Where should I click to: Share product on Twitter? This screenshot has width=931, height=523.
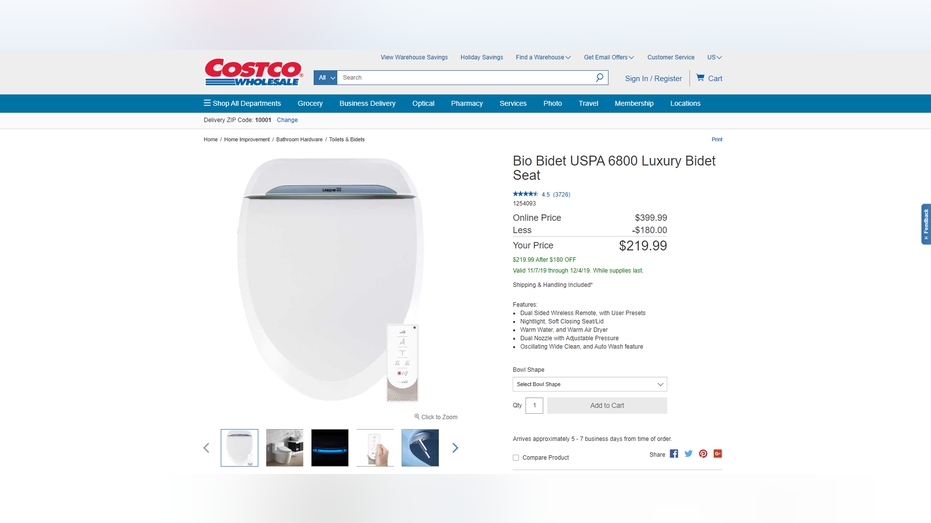point(688,454)
